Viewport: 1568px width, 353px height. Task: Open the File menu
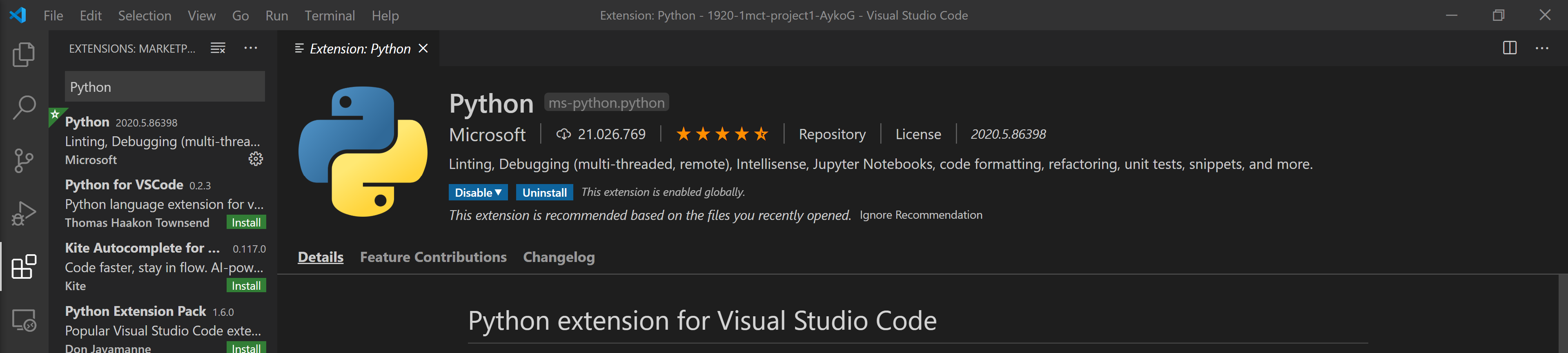(53, 15)
